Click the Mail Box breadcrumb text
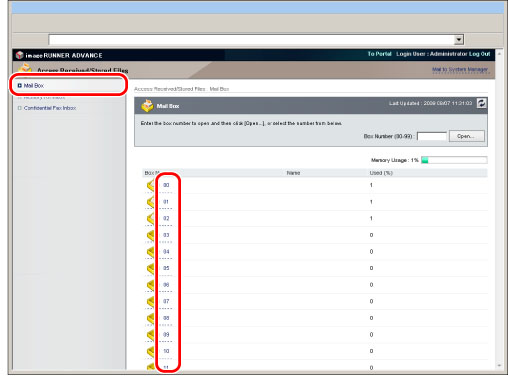This screenshot has height=382, width=508. pyautogui.click(x=219, y=89)
